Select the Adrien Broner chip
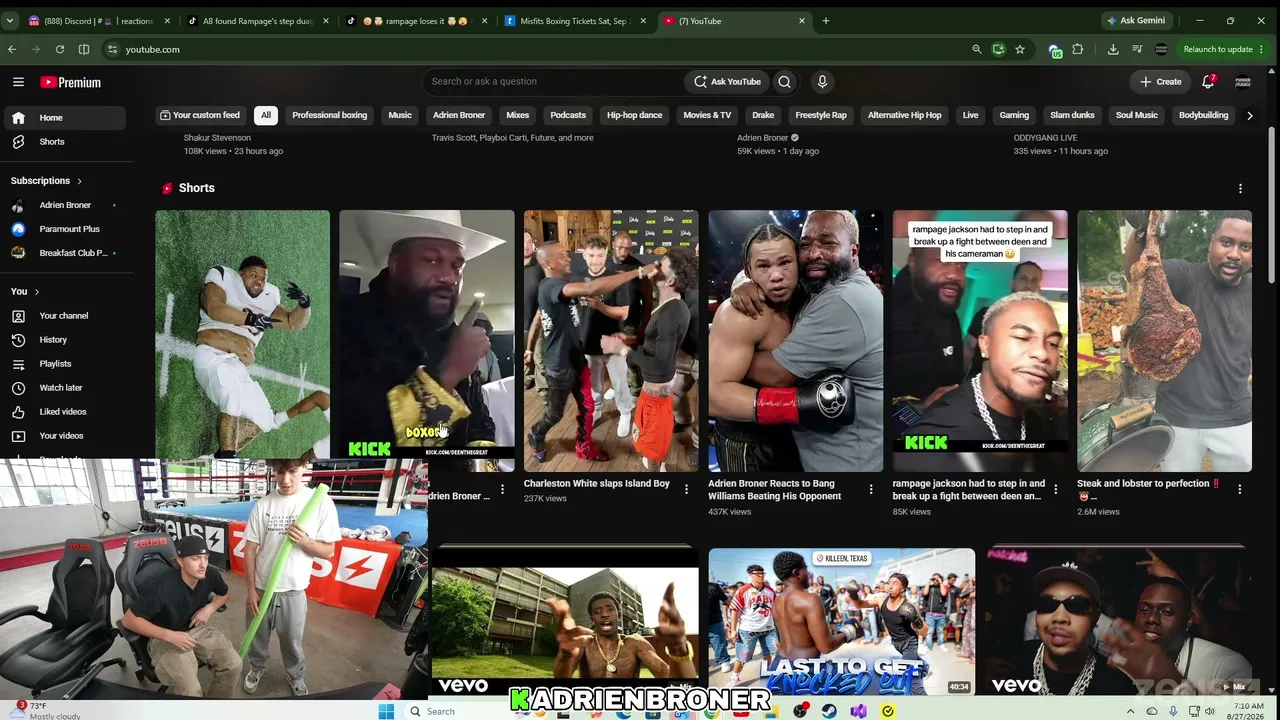Viewport: 1280px width, 720px height. 459,115
